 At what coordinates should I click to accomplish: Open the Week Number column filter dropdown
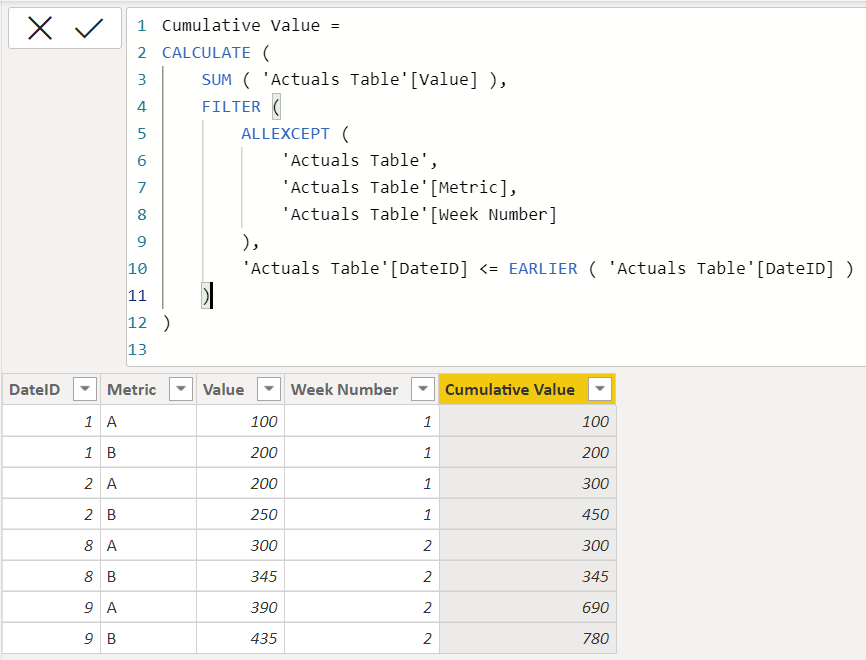click(x=423, y=389)
